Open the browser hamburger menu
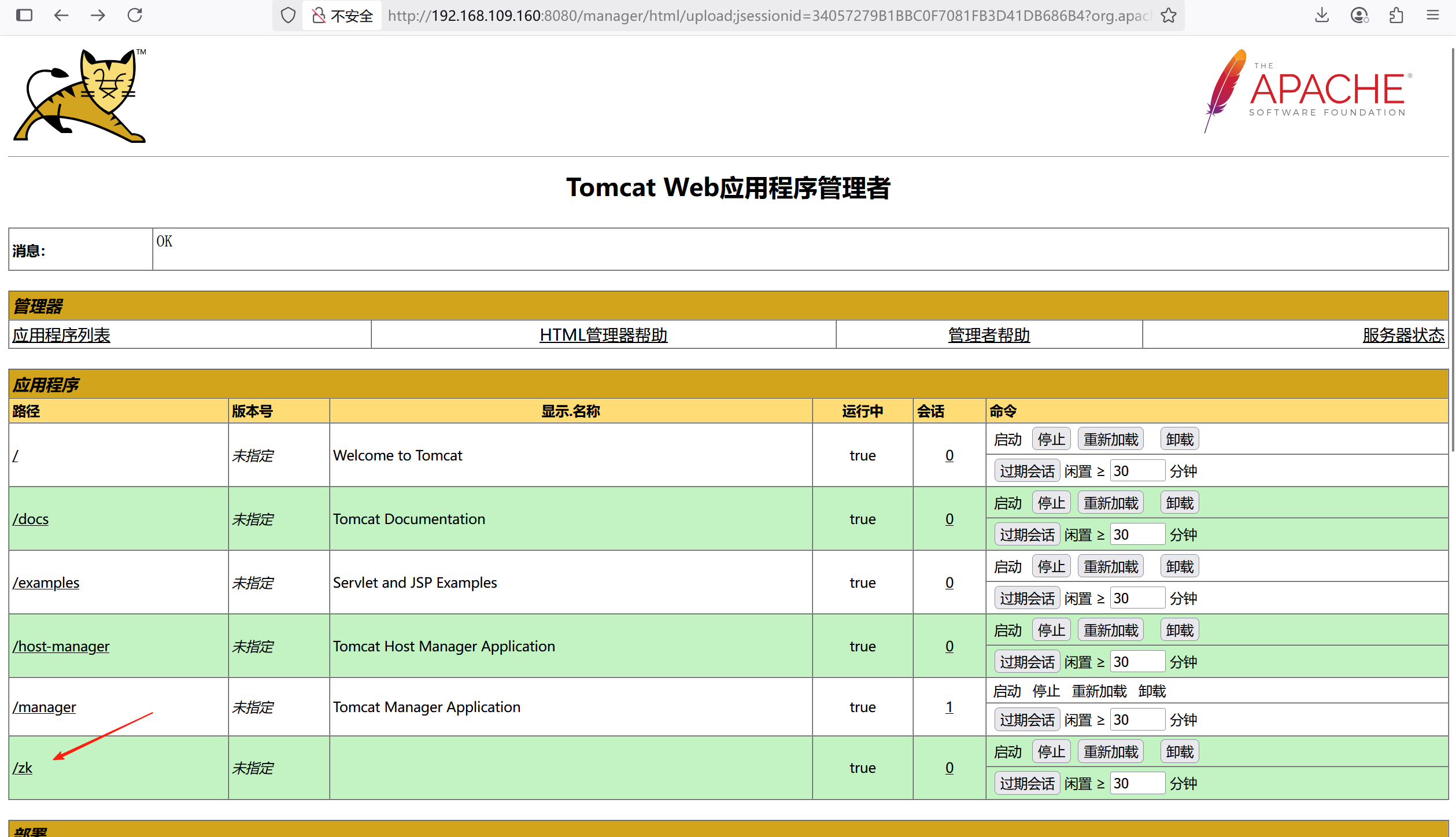 coord(1433,15)
